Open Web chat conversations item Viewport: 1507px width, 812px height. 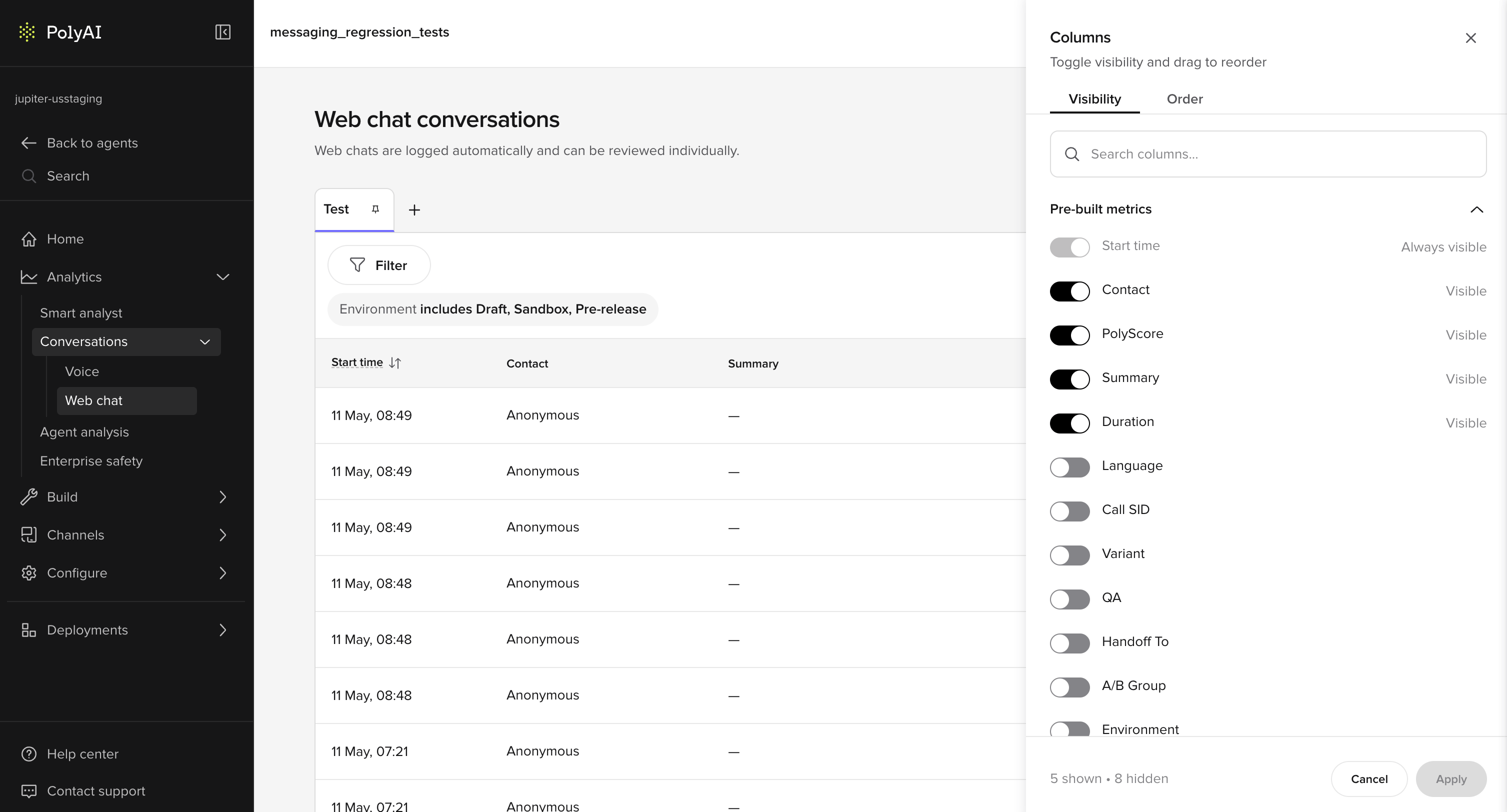click(127, 400)
